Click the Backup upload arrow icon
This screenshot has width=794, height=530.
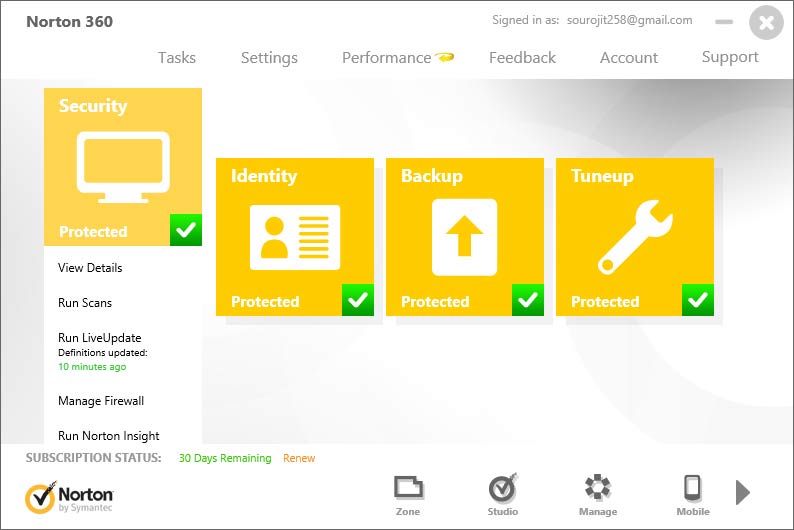pyautogui.click(x=464, y=237)
